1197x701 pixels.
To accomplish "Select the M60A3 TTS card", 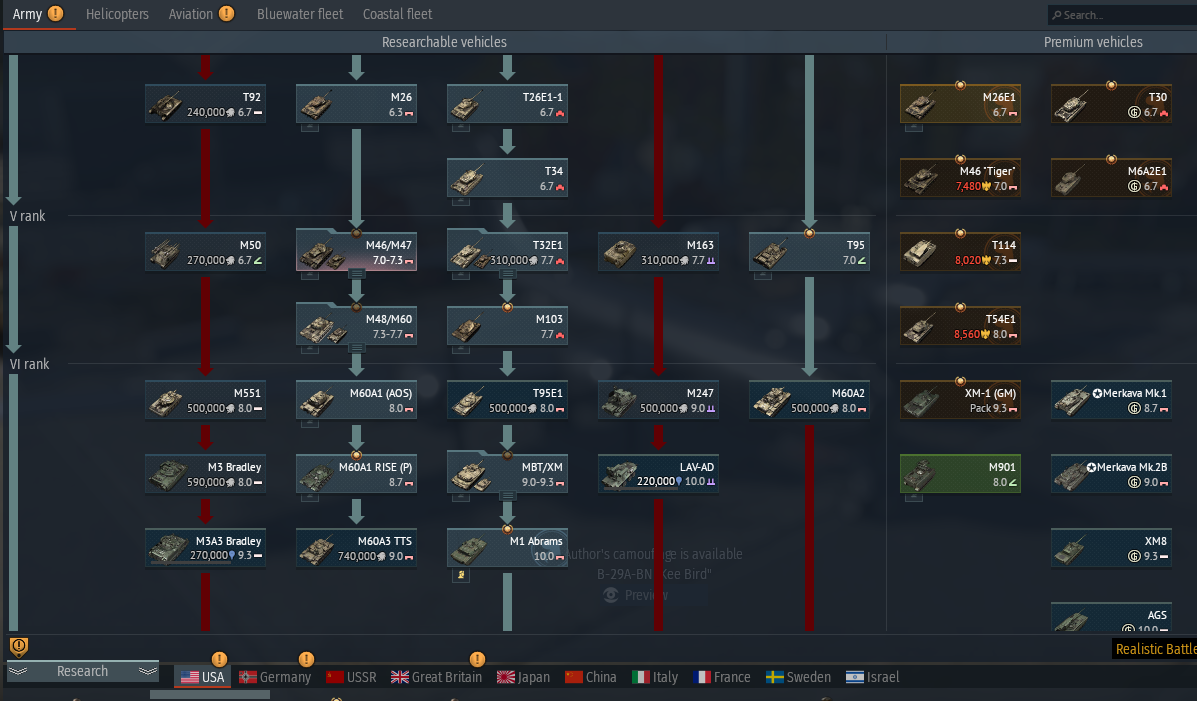I will [357, 548].
